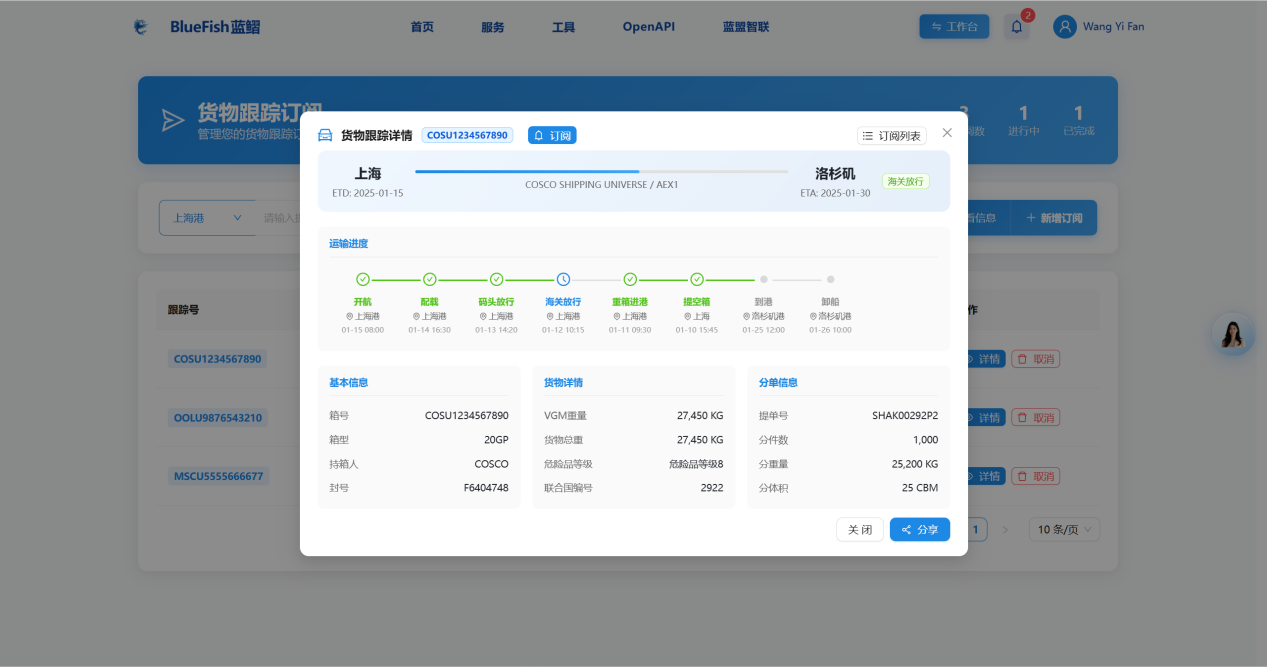Select page 1 in pagination

click(975, 529)
